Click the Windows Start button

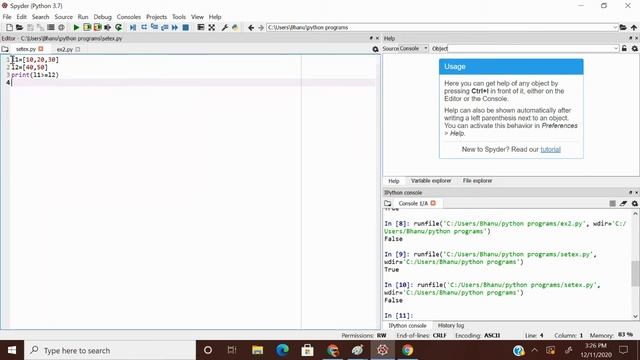click(12, 350)
